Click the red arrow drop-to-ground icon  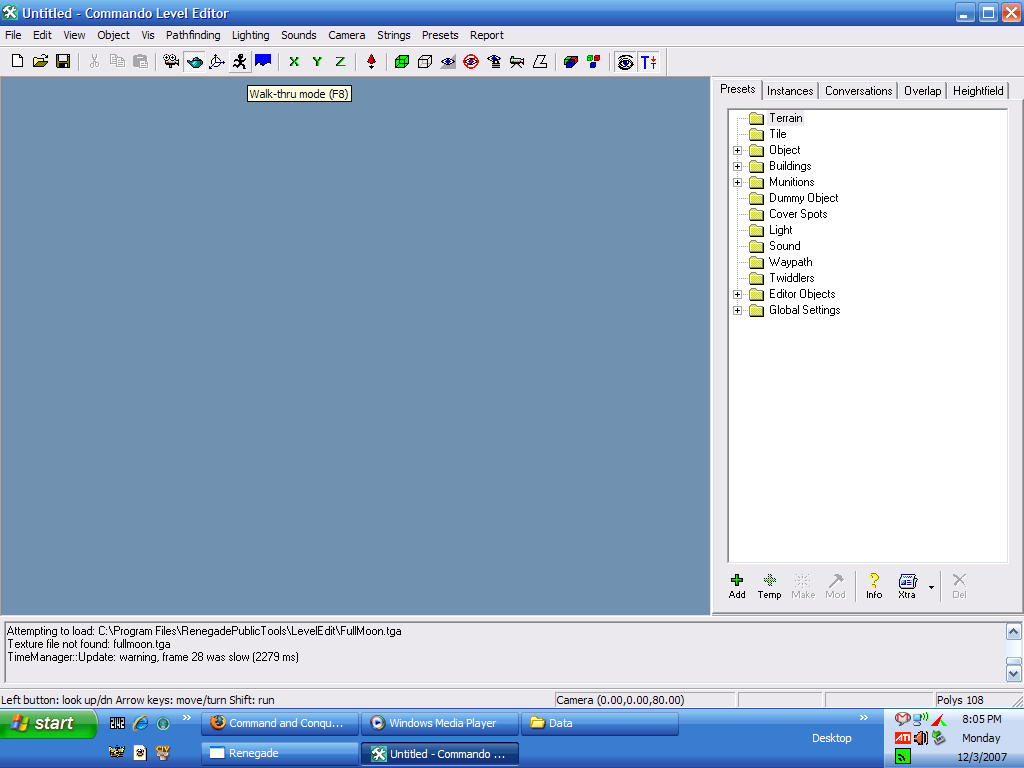372,62
